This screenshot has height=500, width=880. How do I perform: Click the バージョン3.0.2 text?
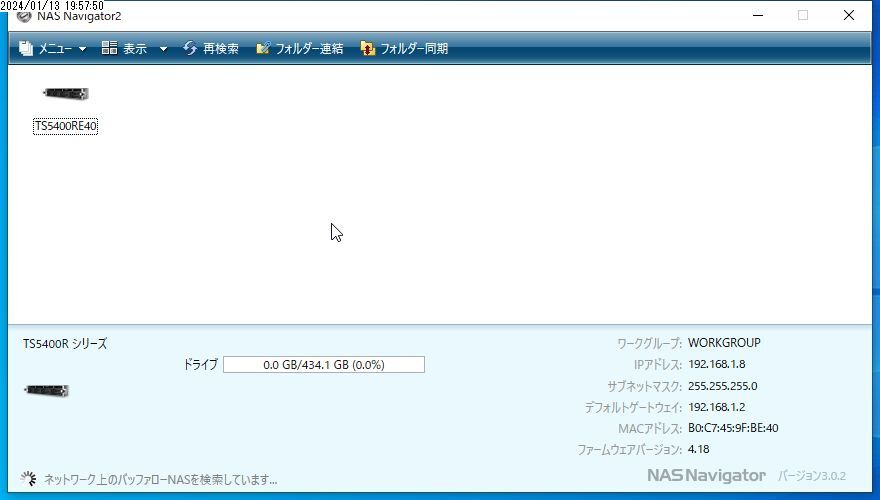812,476
